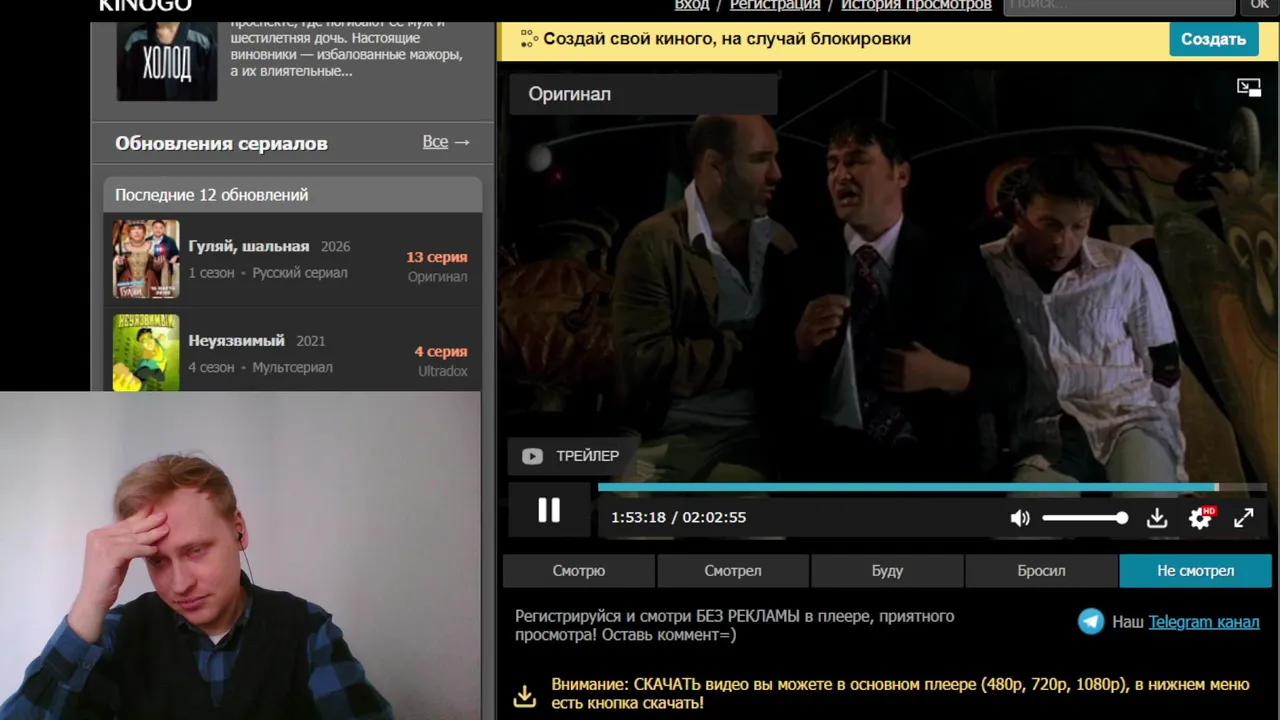Enter fullscreen mode in the player
Screen dimensions: 1280x720
(1244, 518)
